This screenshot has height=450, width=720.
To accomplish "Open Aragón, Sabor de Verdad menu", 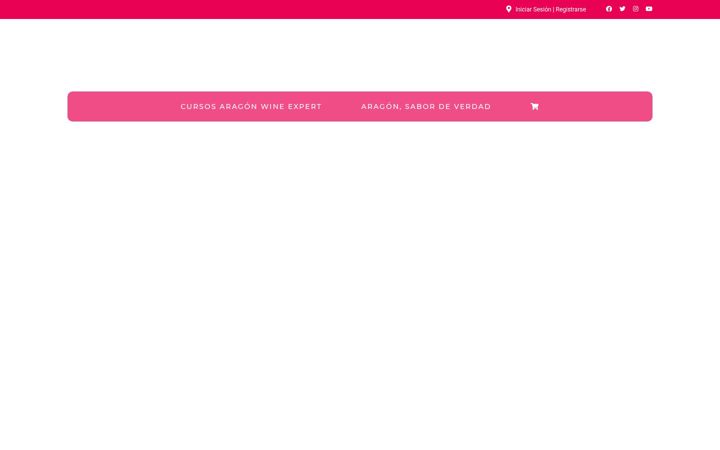I will point(426,107).
